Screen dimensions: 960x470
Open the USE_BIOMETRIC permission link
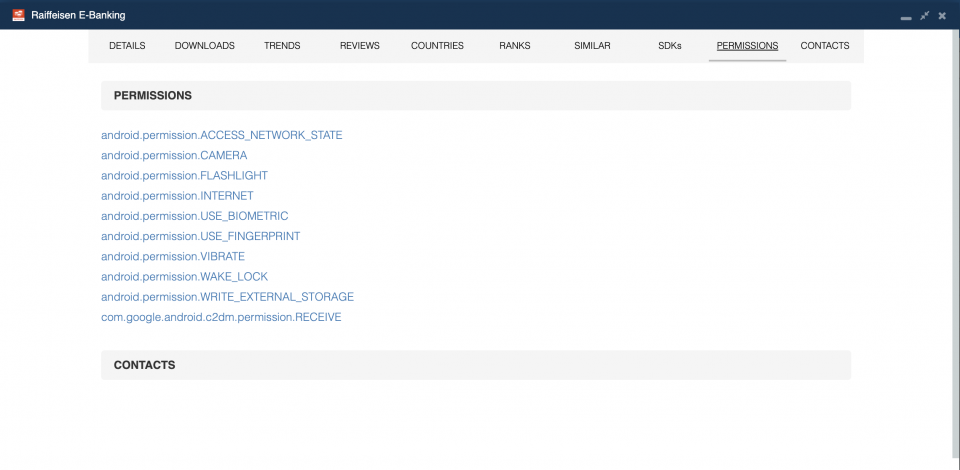coord(195,216)
